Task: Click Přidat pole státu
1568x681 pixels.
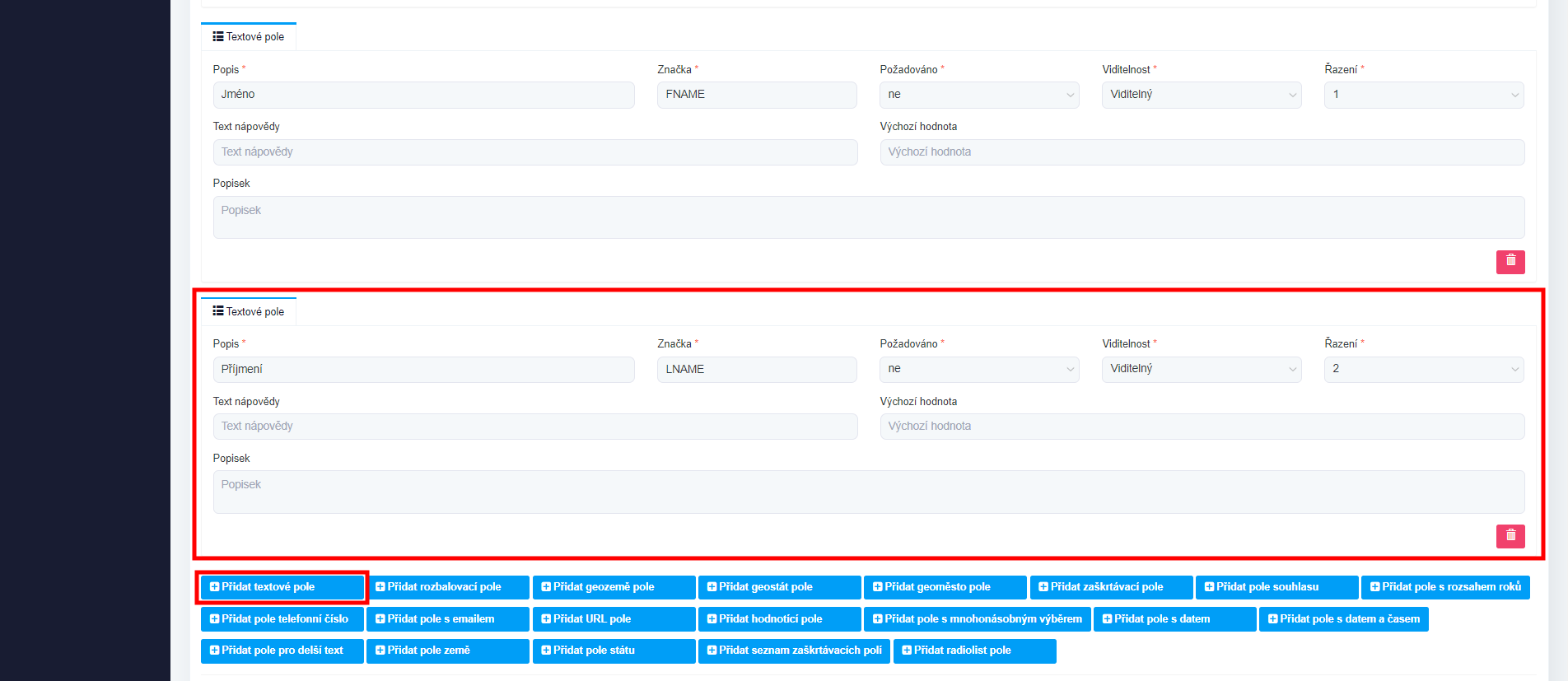Action: (614, 651)
